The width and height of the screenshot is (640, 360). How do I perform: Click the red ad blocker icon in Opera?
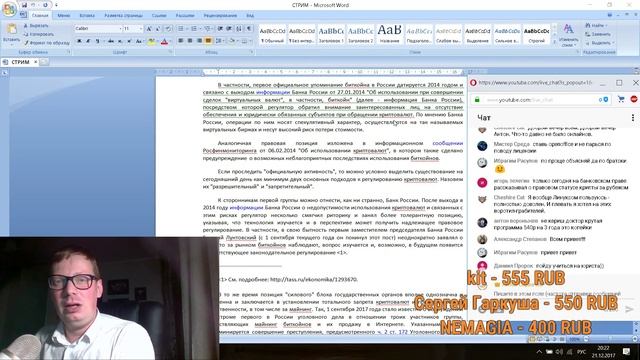(633, 99)
